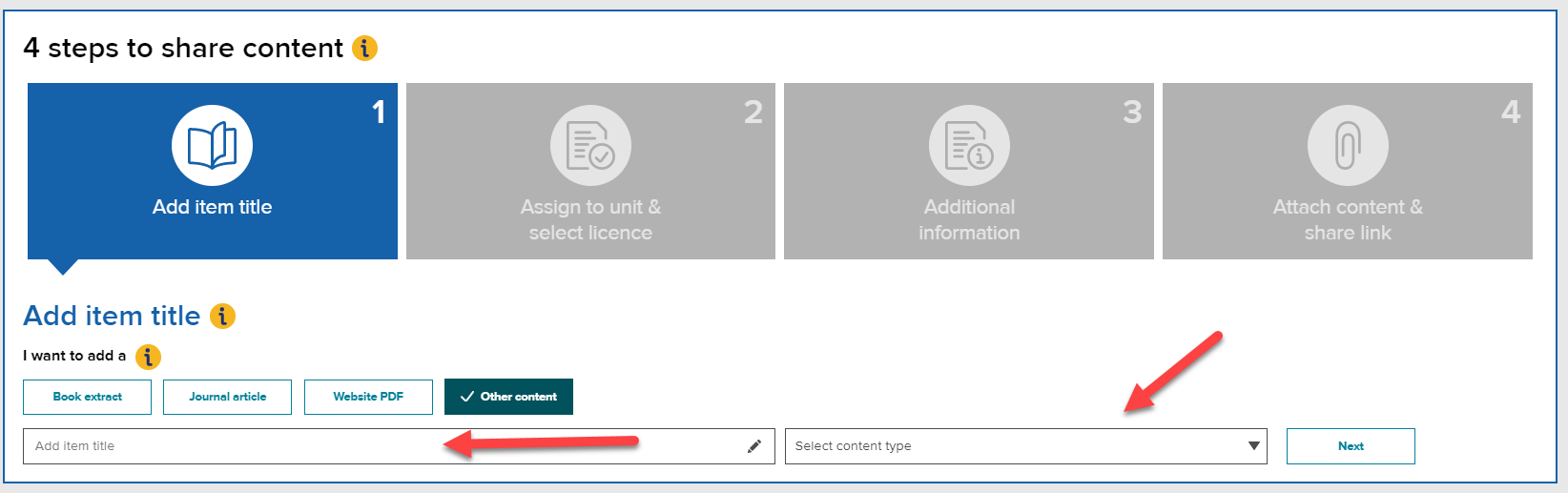Toggle the selected 'Other content' option
This screenshot has width=1568, height=493.
(508, 397)
